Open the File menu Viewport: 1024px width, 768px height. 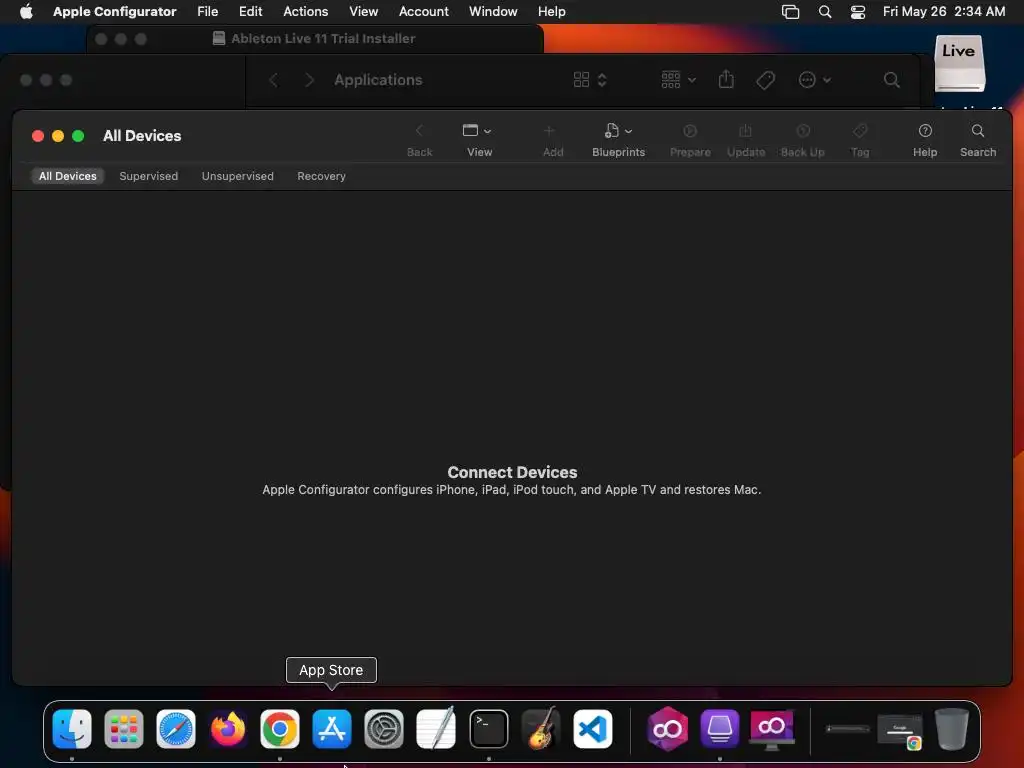click(x=208, y=11)
